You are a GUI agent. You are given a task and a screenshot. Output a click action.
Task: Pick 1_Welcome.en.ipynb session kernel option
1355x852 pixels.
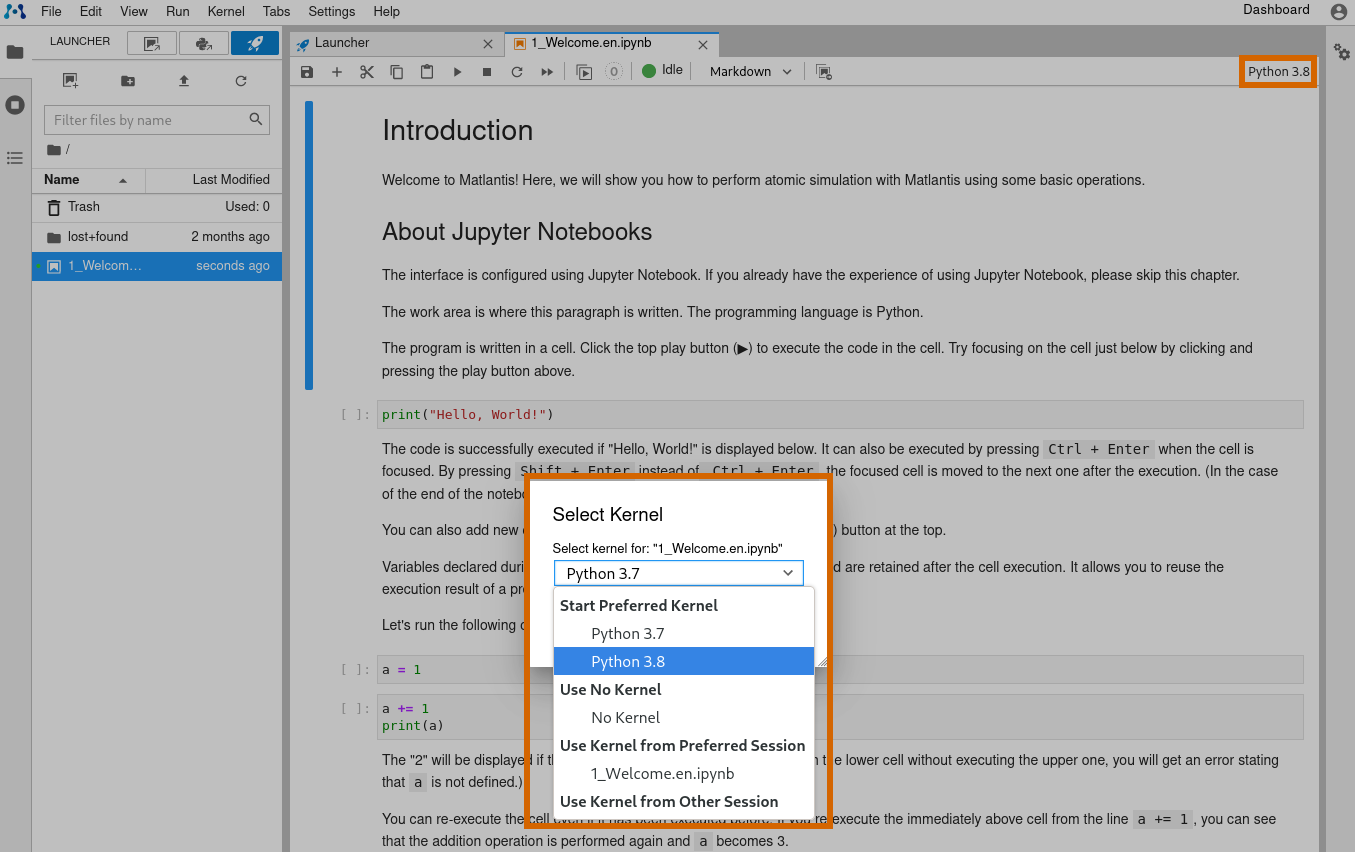click(x=684, y=773)
